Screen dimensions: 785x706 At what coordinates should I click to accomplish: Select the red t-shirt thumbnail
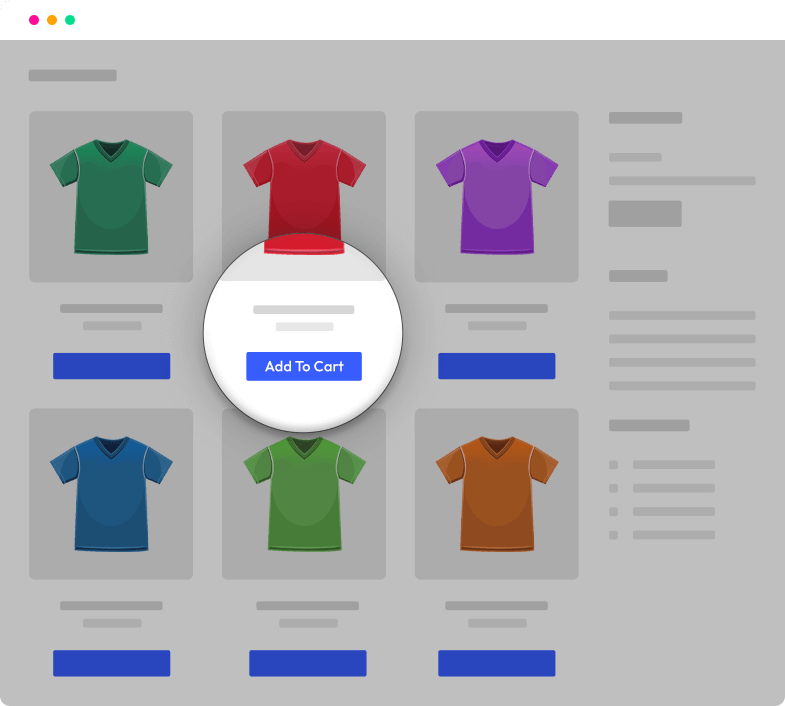(304, 196)
